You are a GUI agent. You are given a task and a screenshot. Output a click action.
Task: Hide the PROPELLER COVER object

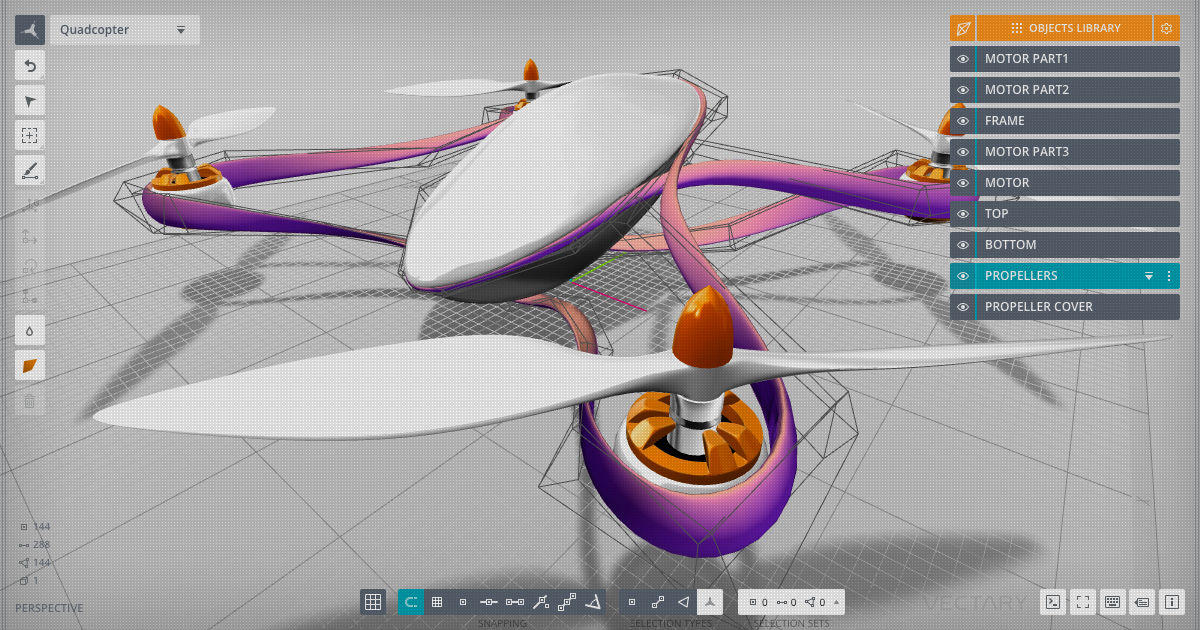point(963,307)
